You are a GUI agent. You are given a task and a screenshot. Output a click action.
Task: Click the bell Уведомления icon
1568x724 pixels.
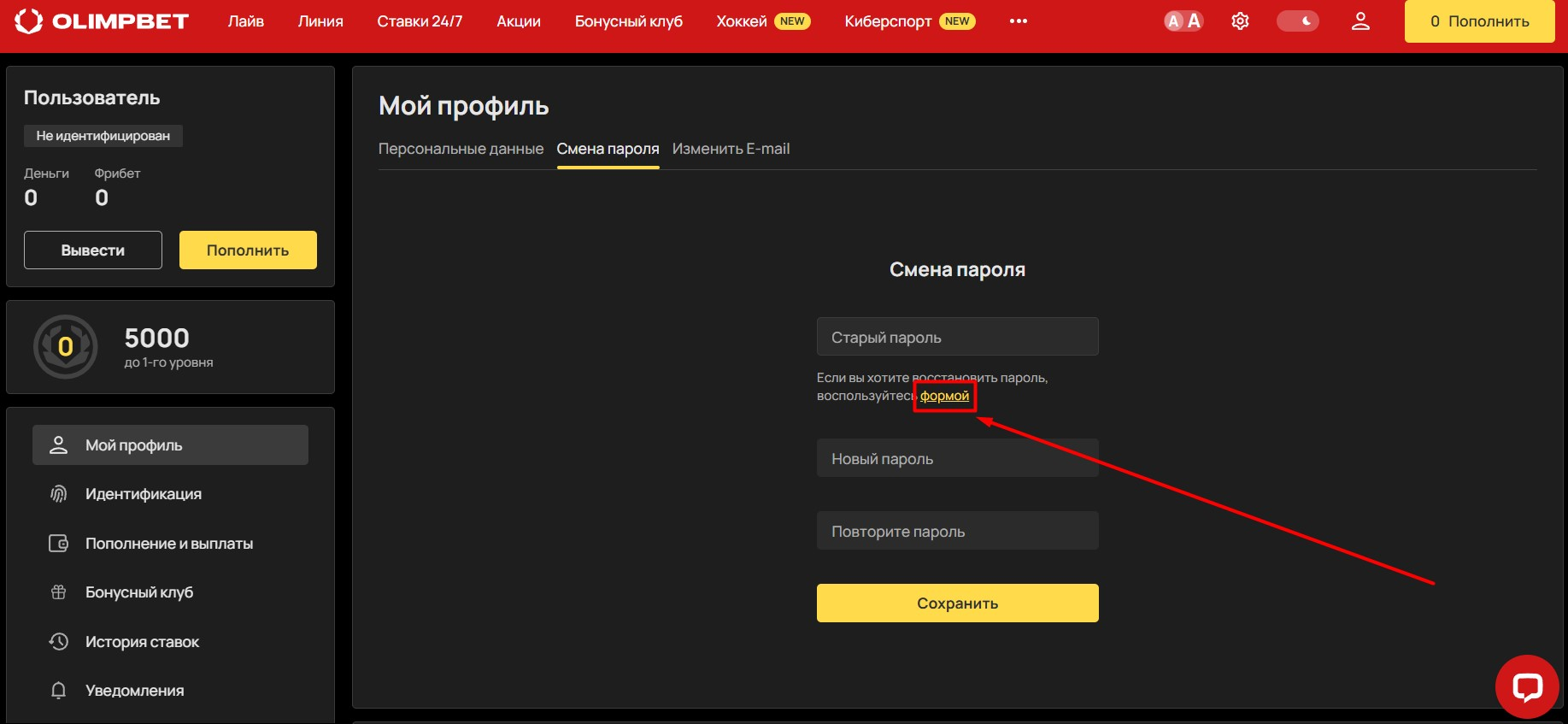58,691
